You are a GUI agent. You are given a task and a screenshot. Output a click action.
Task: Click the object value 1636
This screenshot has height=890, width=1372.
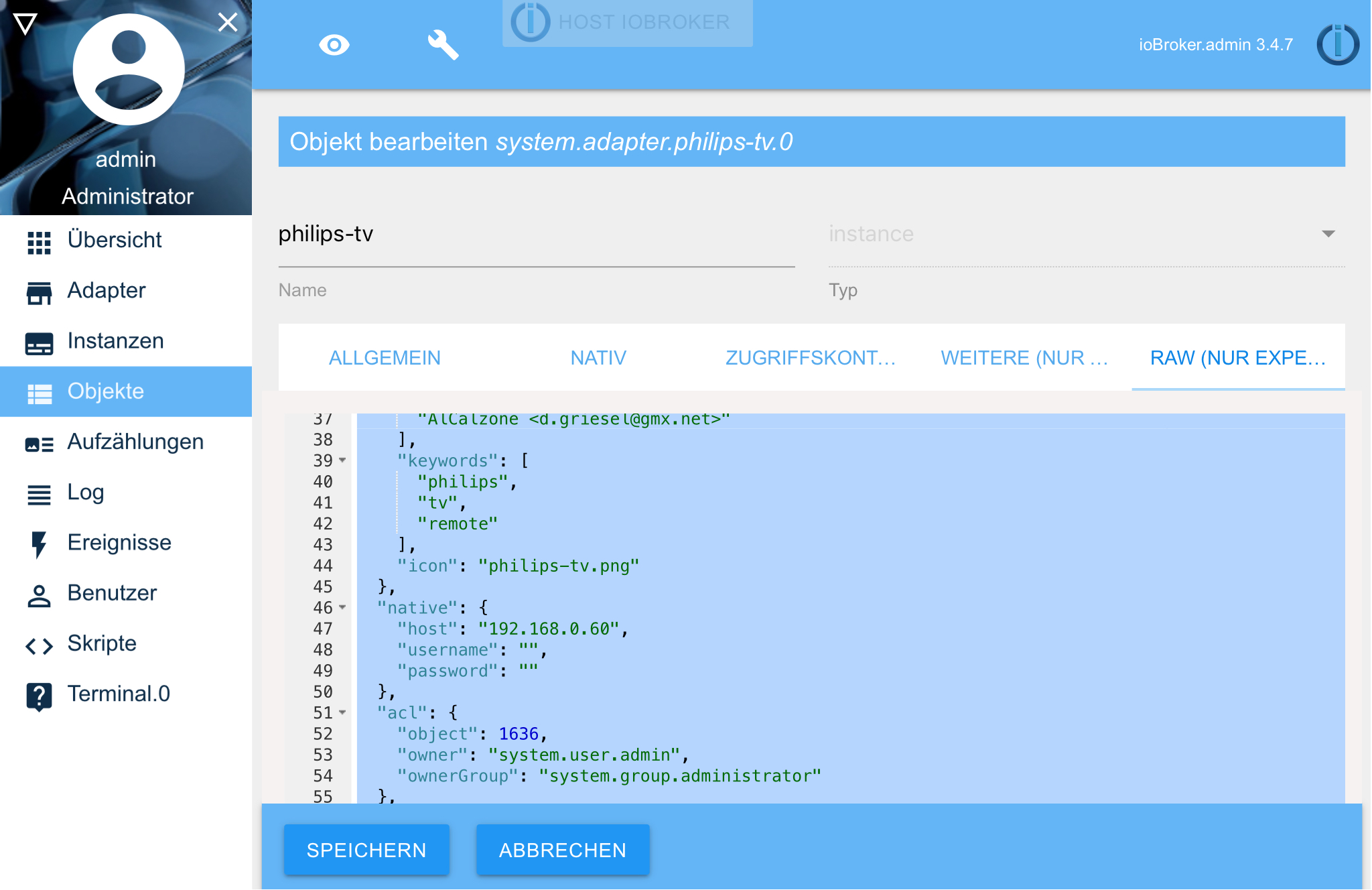click(x=519, y=734)
